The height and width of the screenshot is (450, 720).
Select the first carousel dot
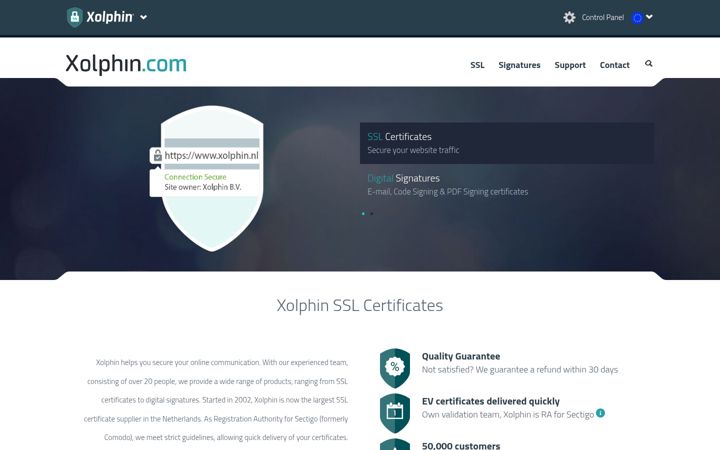click(x=363, y=214)
